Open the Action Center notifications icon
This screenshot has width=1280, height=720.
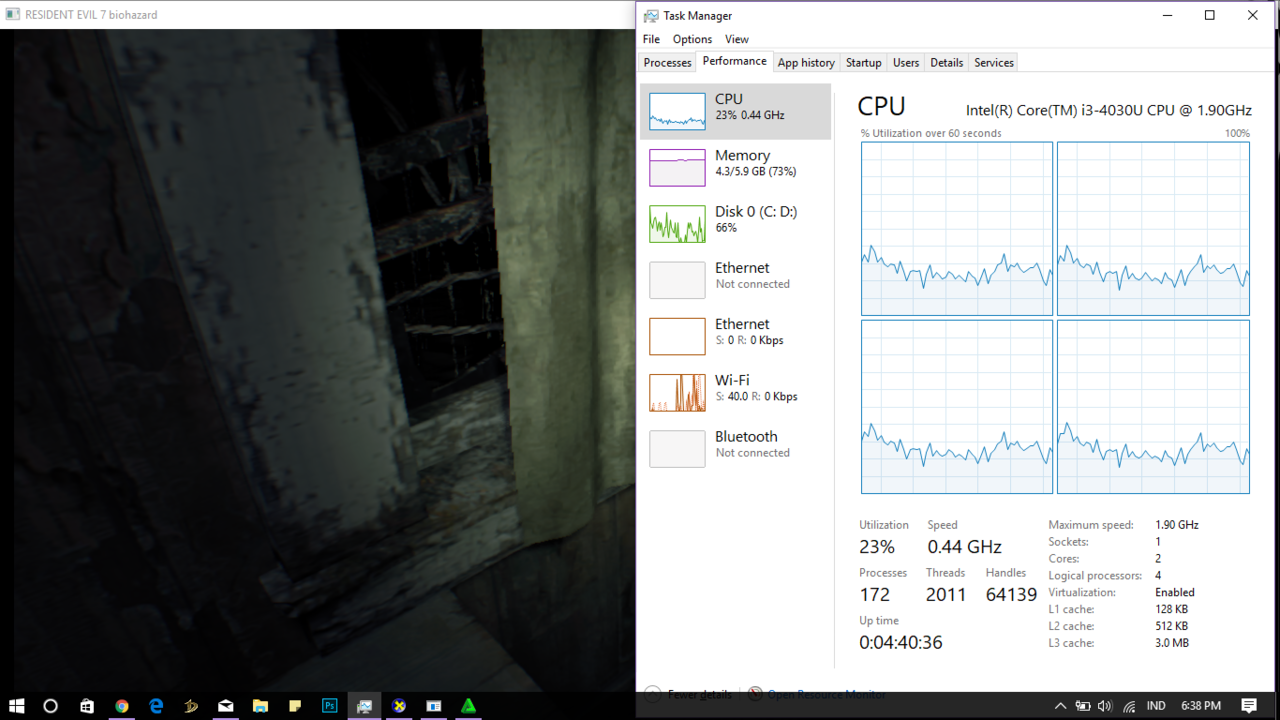point(1249,706)
